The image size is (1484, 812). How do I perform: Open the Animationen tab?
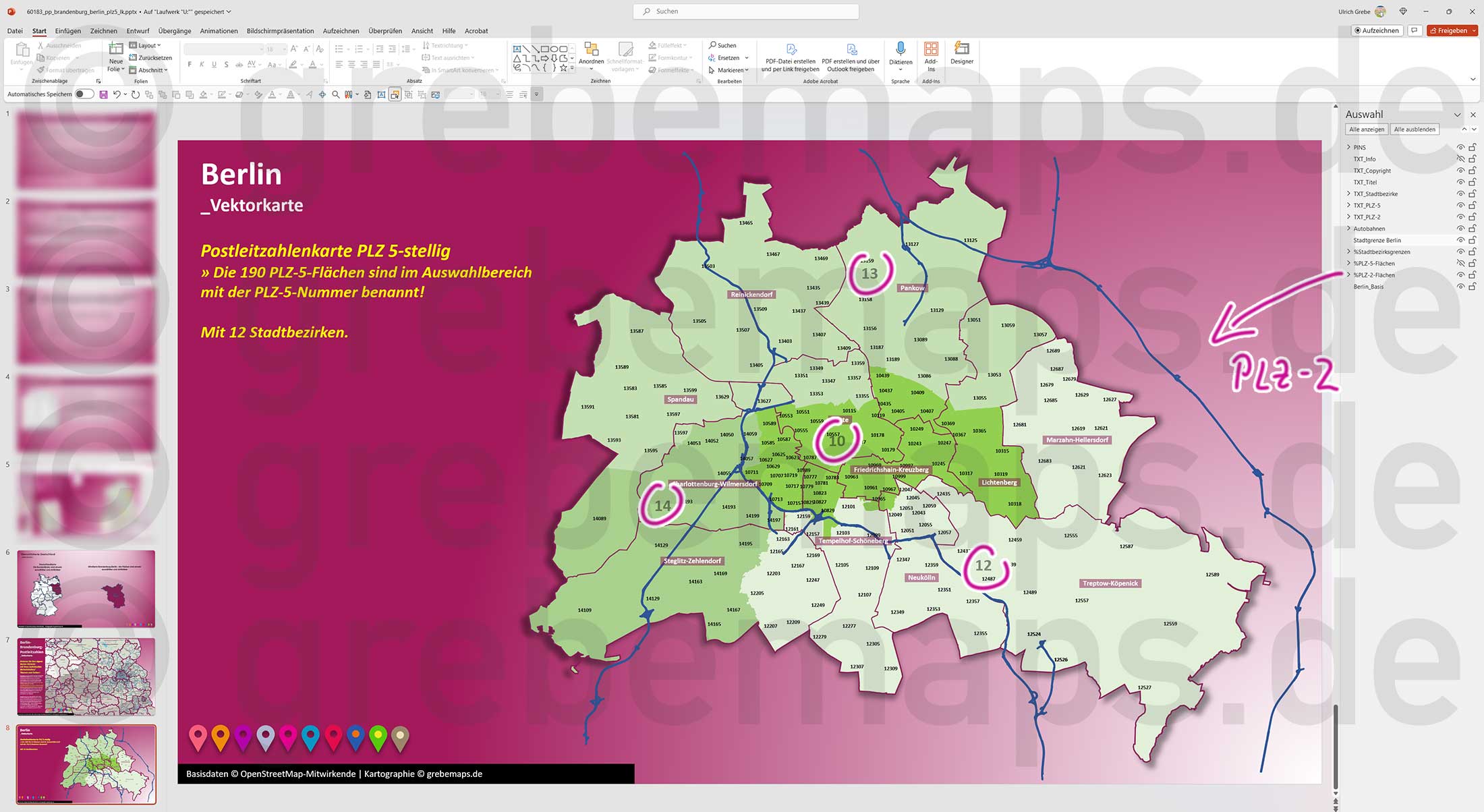click(x=218, y=31)
